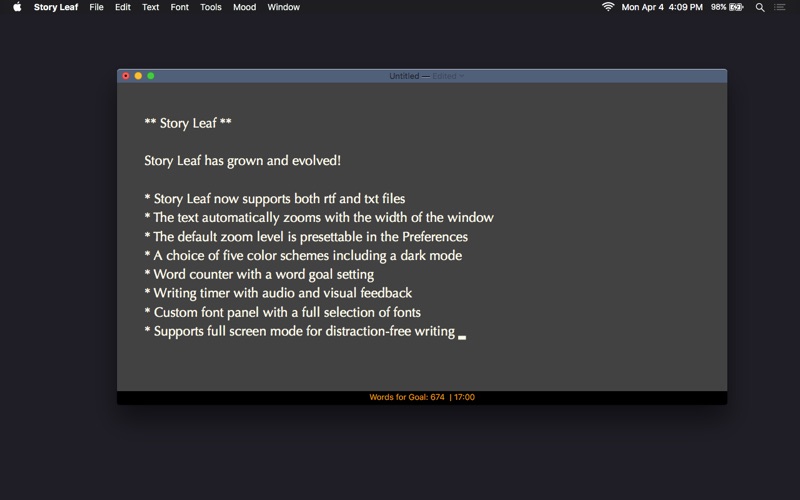The width and height of the screenshot is (800, 500).
Task: Click the default zoom level Preferences line
Action: coord(306,237)
